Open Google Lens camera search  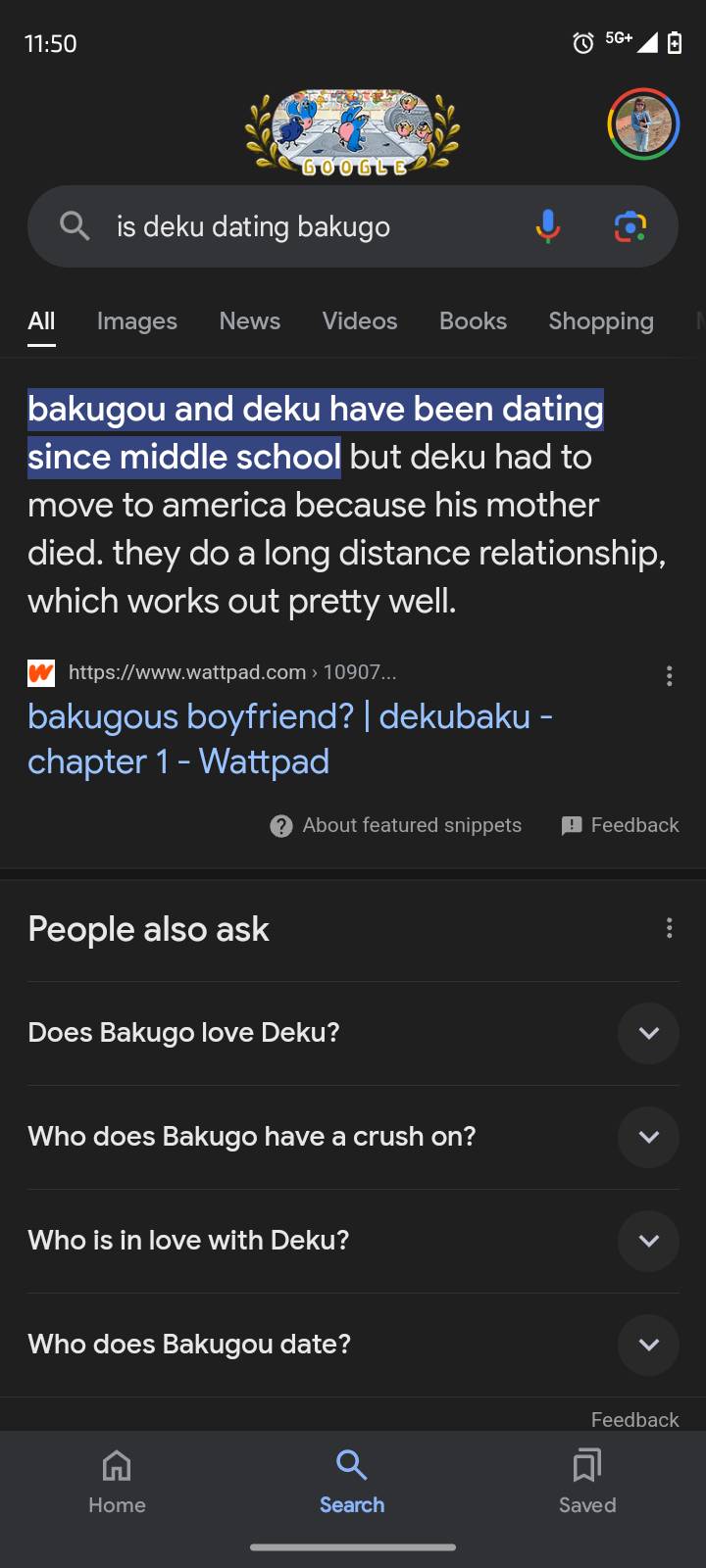(x=630, y=226)
